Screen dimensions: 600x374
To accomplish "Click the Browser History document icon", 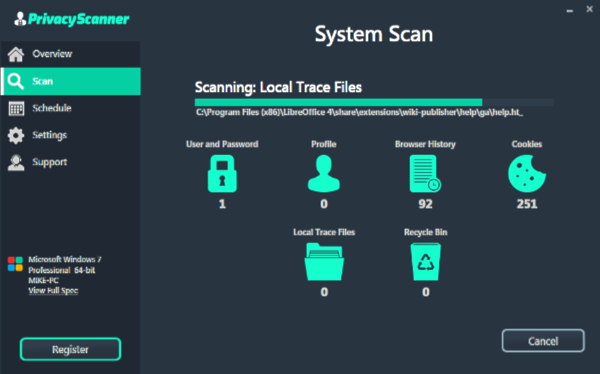I will tap(425, 173).
